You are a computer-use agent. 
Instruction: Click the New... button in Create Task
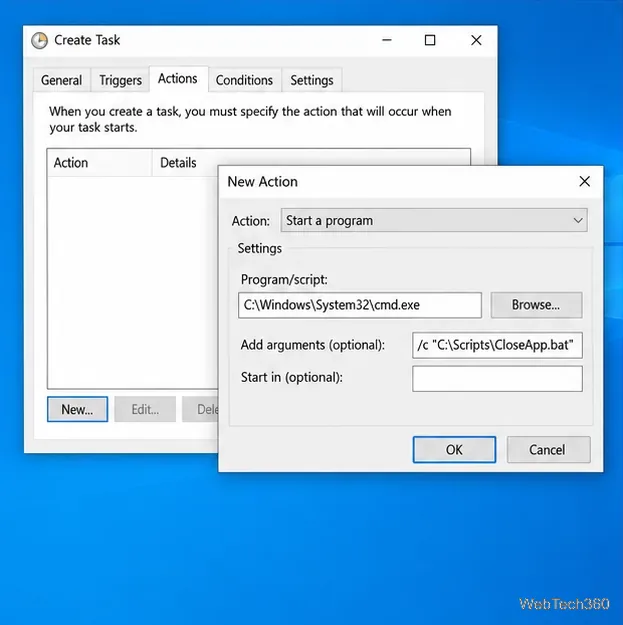(77, 409)
